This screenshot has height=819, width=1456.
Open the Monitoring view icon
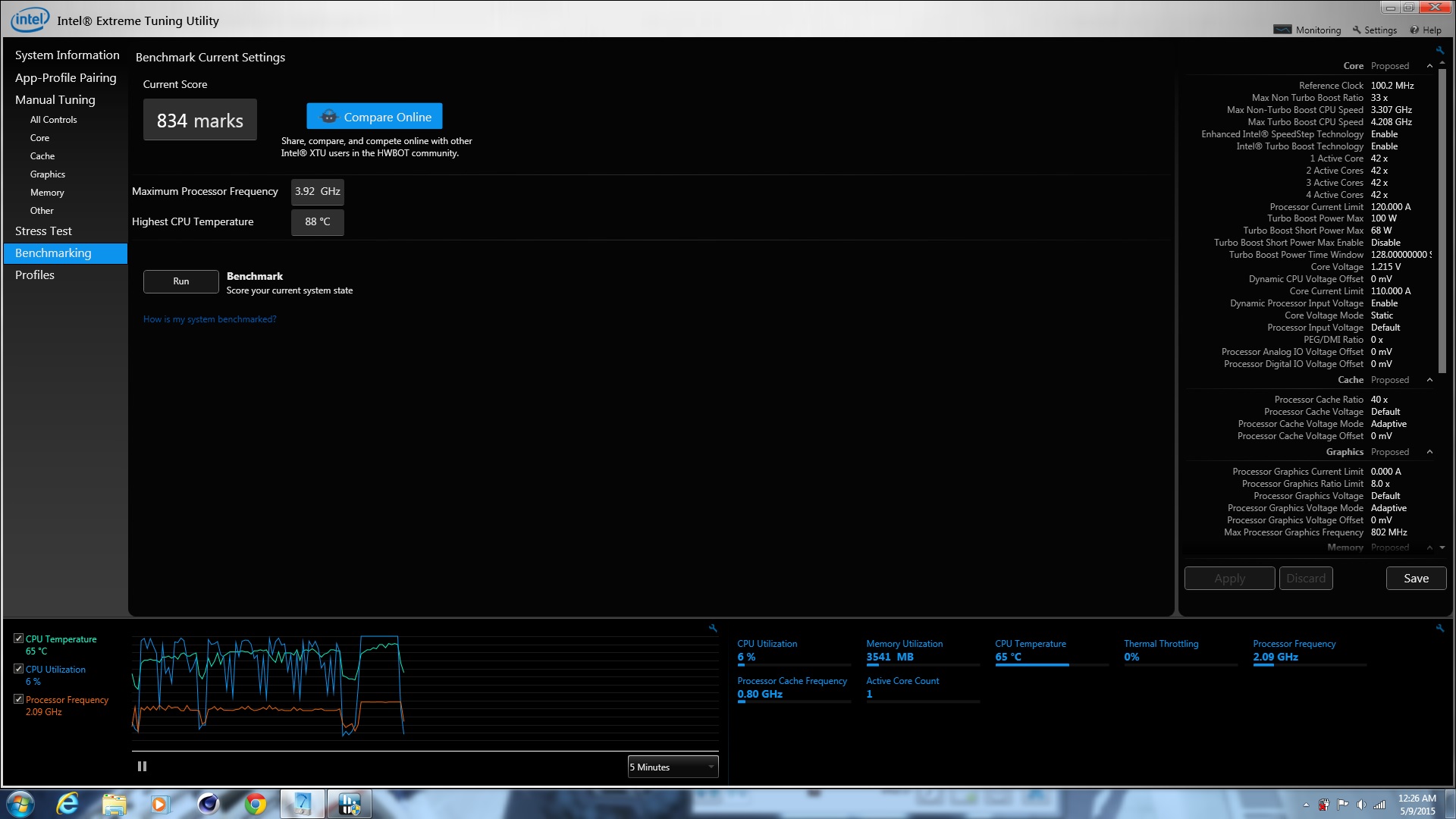coord(1282,30)
